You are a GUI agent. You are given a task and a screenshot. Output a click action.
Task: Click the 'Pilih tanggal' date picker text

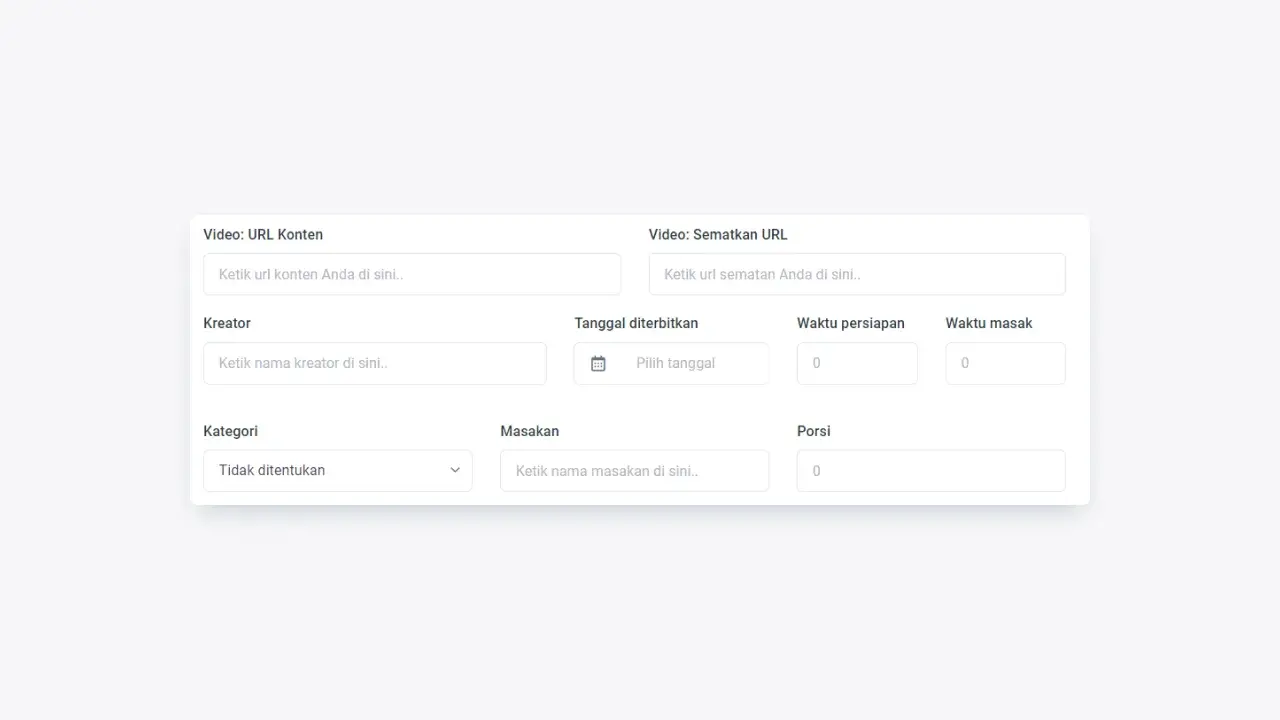[675, 364]
